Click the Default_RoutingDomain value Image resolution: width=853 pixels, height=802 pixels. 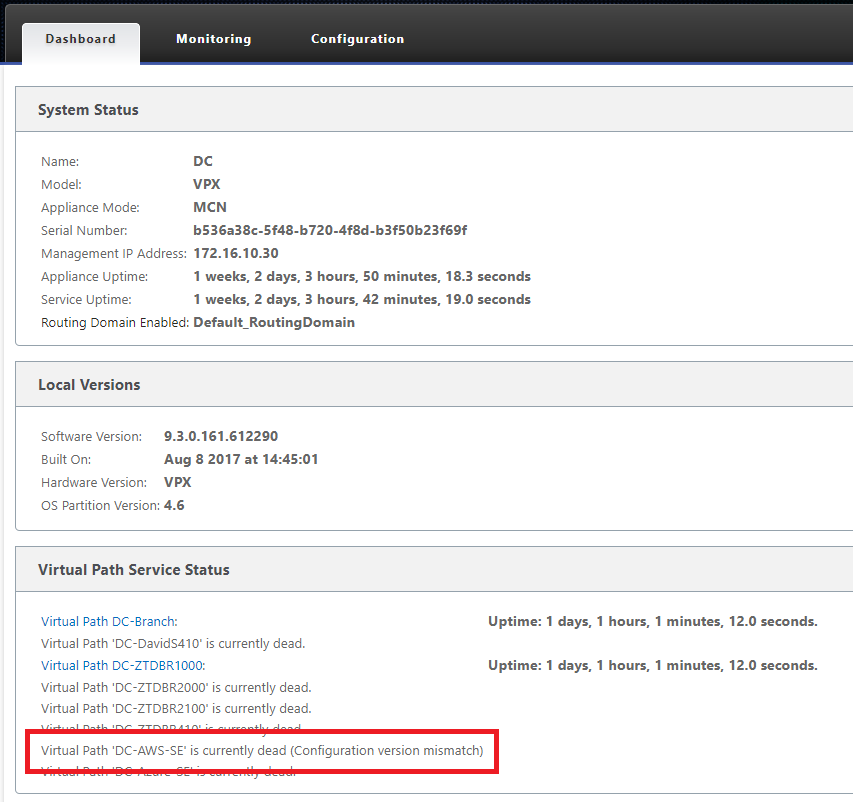[274, 323]
